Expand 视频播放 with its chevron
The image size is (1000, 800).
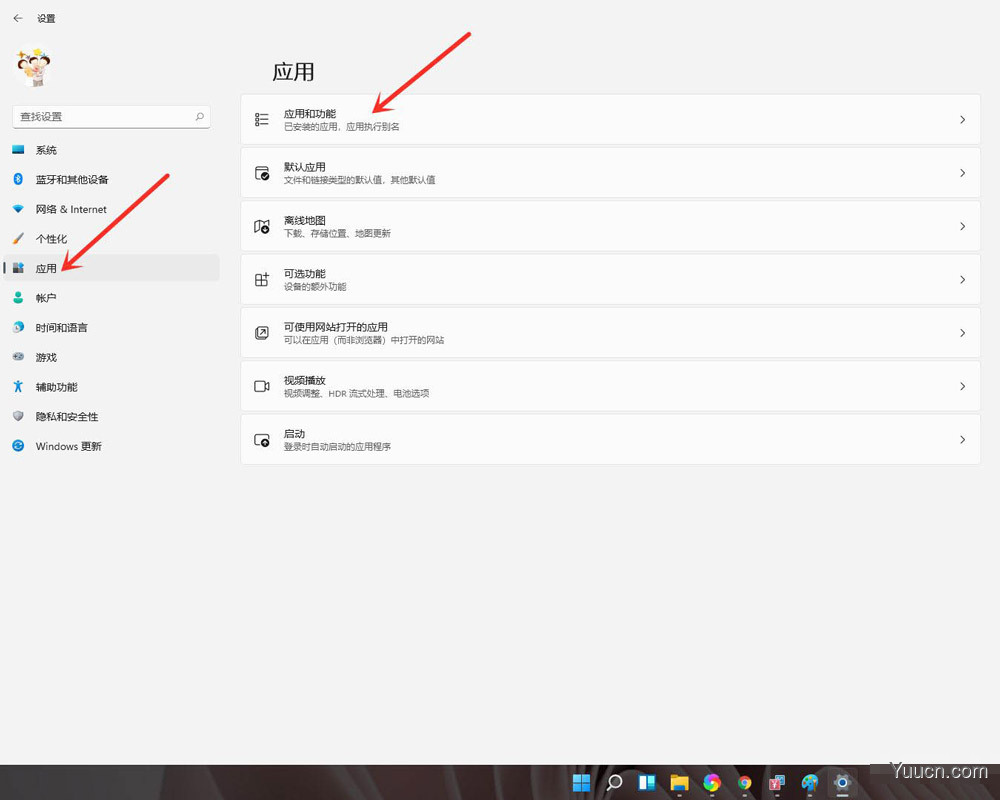(962, 386)
